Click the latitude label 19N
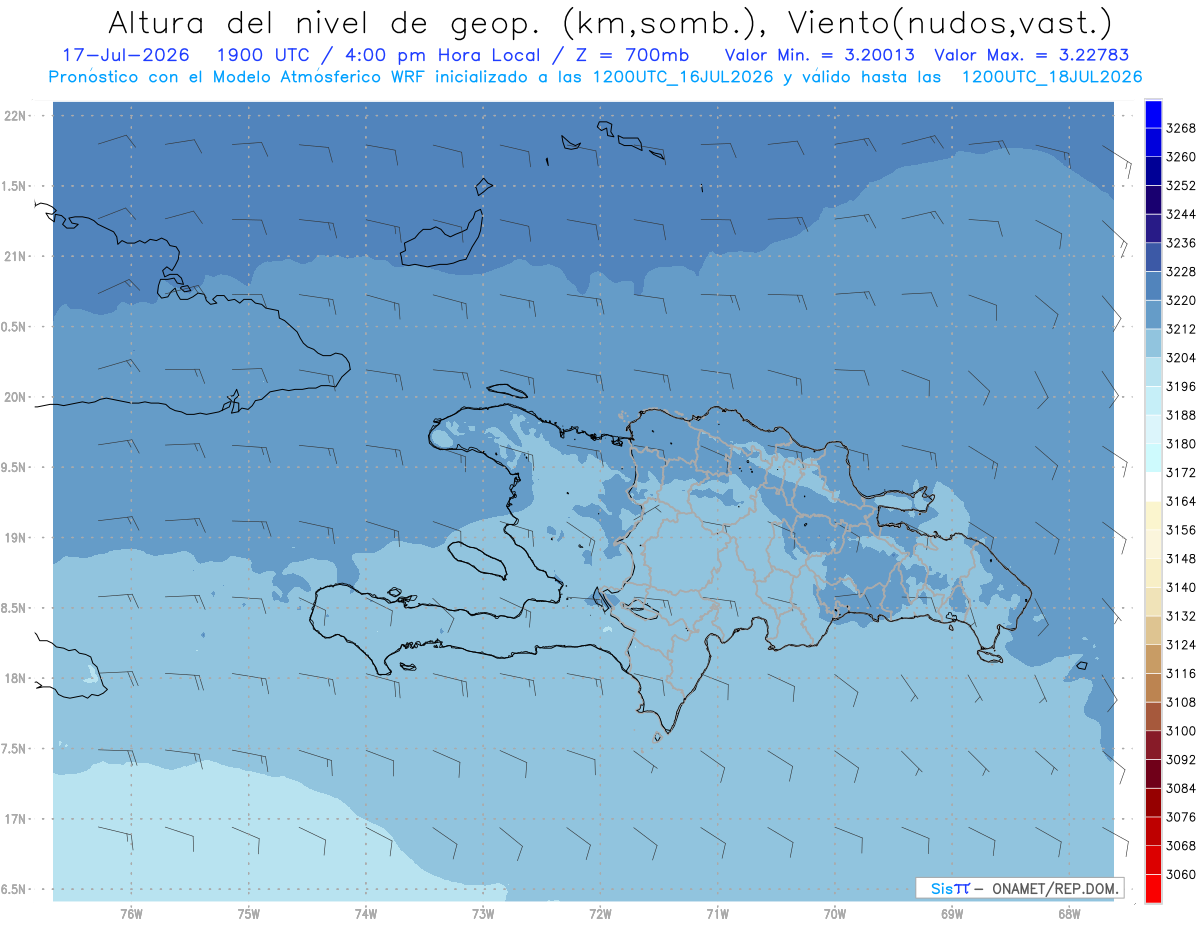Image resolution: width=1200 pixels, height=927 pixels. (14, 538)
